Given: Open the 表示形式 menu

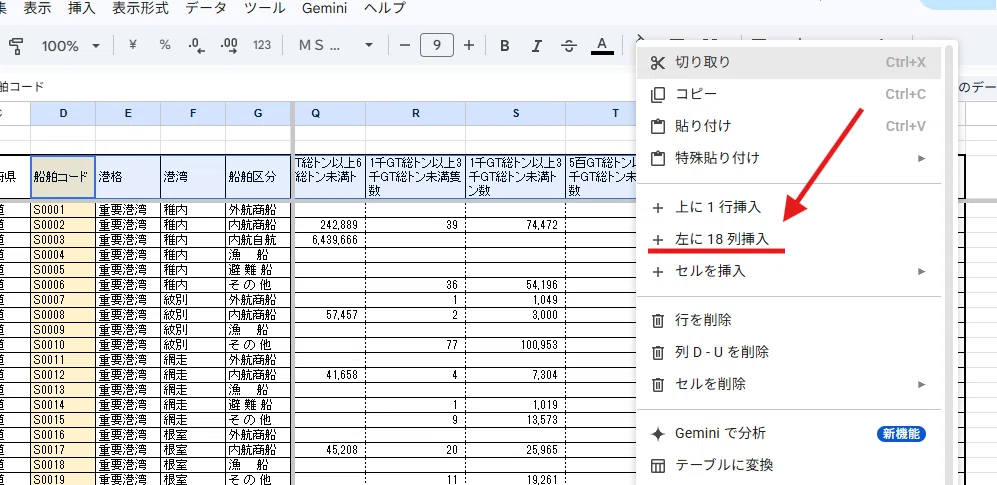Looking at the screenshot, I should tap(141, 8).
